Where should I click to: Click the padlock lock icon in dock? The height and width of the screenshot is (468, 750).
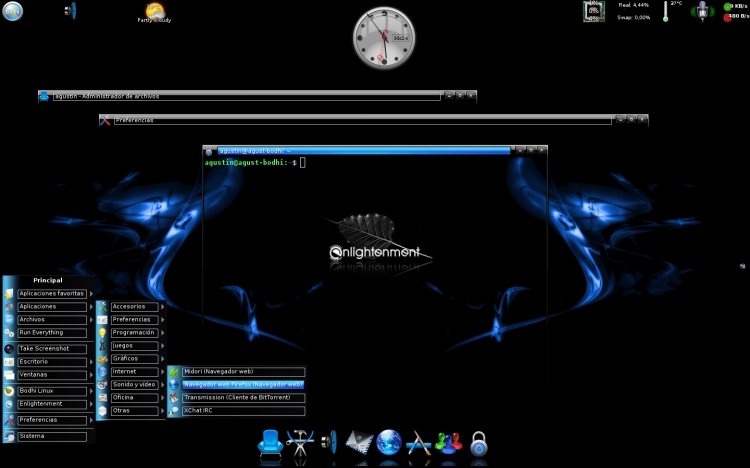pyautogui.click(x=478, y=444)
